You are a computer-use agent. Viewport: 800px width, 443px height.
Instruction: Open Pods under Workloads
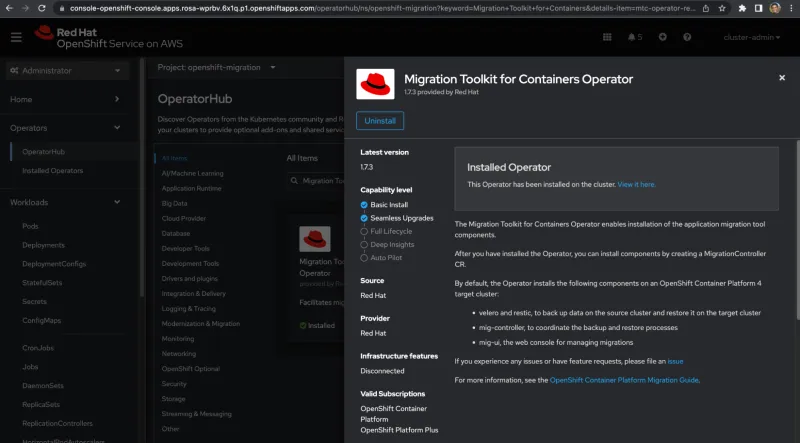30,226
